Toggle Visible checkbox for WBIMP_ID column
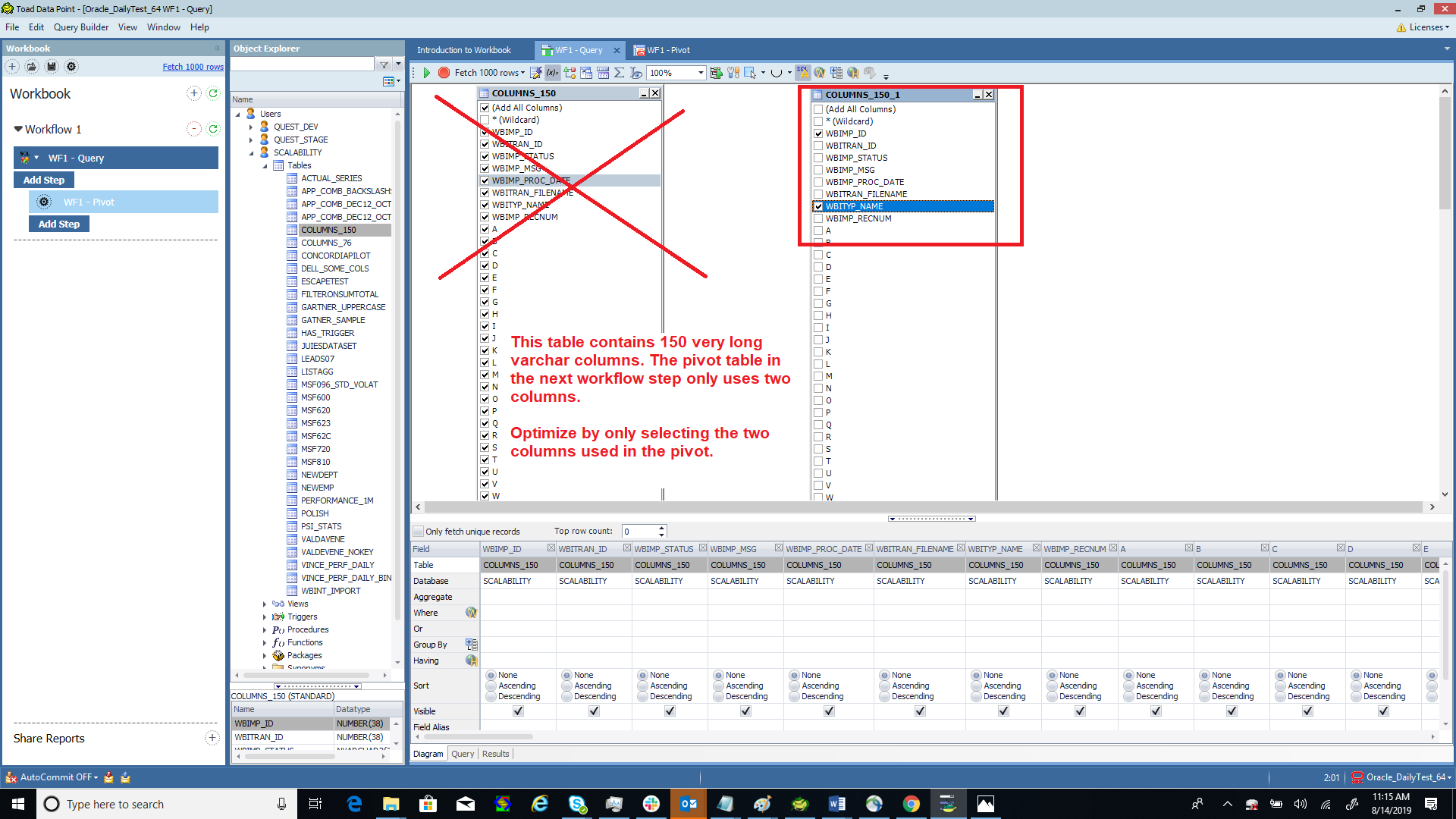This screenshot has height=819, width=1456. pos(518,711)
